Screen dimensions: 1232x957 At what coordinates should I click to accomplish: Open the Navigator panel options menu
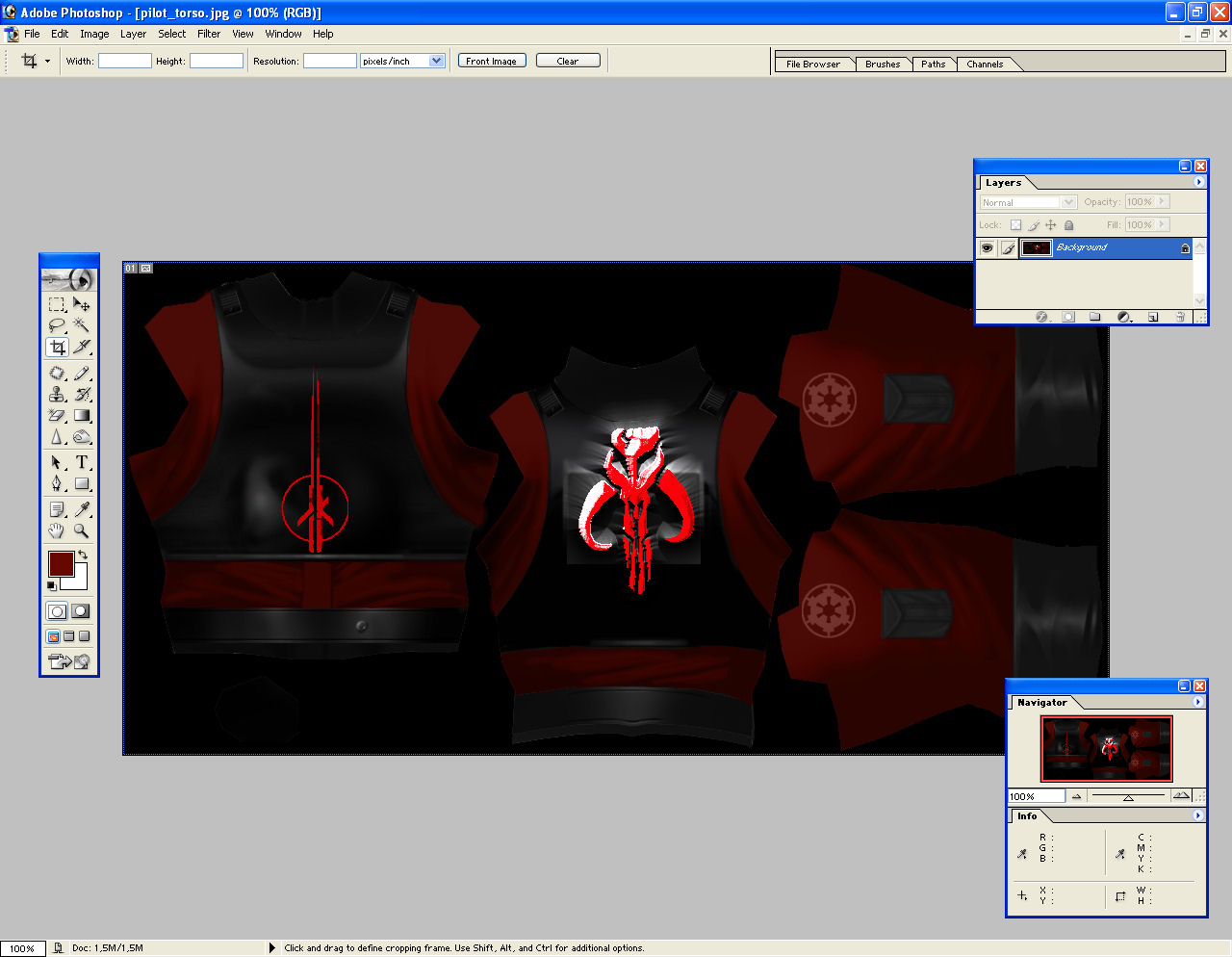[1198, 702]
